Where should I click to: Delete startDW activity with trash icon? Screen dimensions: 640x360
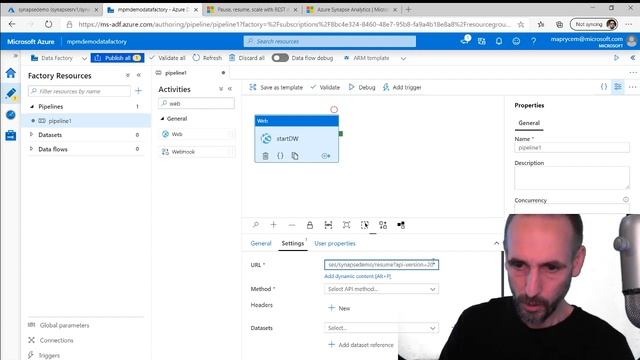(265, 156)
